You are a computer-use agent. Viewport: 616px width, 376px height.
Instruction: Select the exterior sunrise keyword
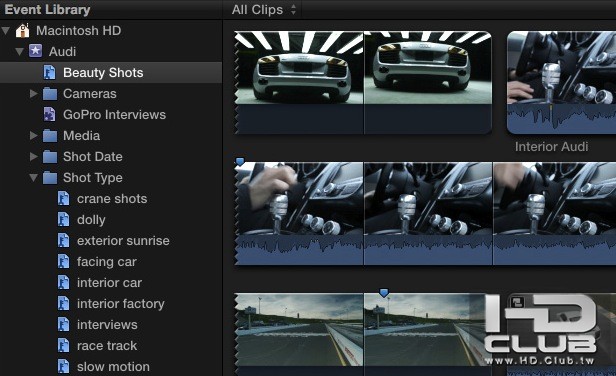pos(123,240)
